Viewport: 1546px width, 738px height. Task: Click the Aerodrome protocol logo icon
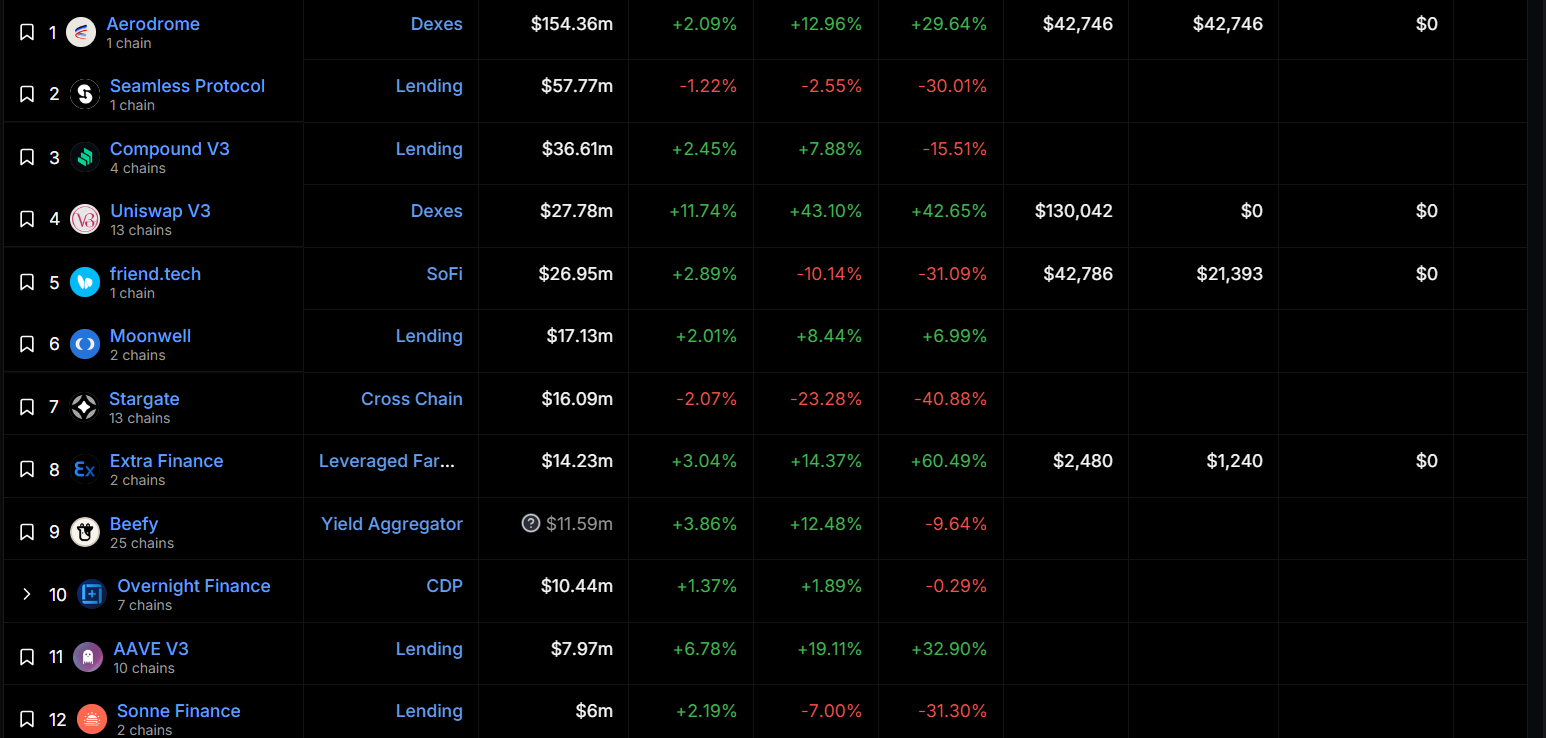(x=81, y=32)
